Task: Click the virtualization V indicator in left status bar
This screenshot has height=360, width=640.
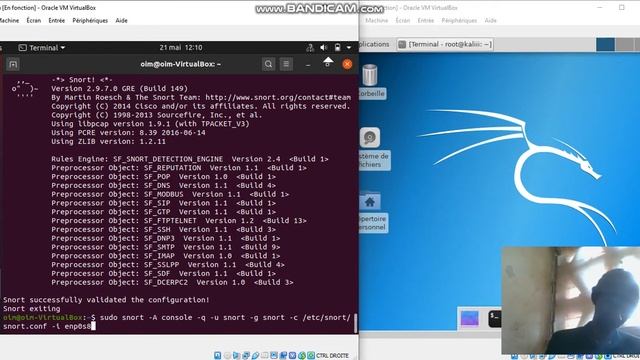Action: (x=292, y=356)
